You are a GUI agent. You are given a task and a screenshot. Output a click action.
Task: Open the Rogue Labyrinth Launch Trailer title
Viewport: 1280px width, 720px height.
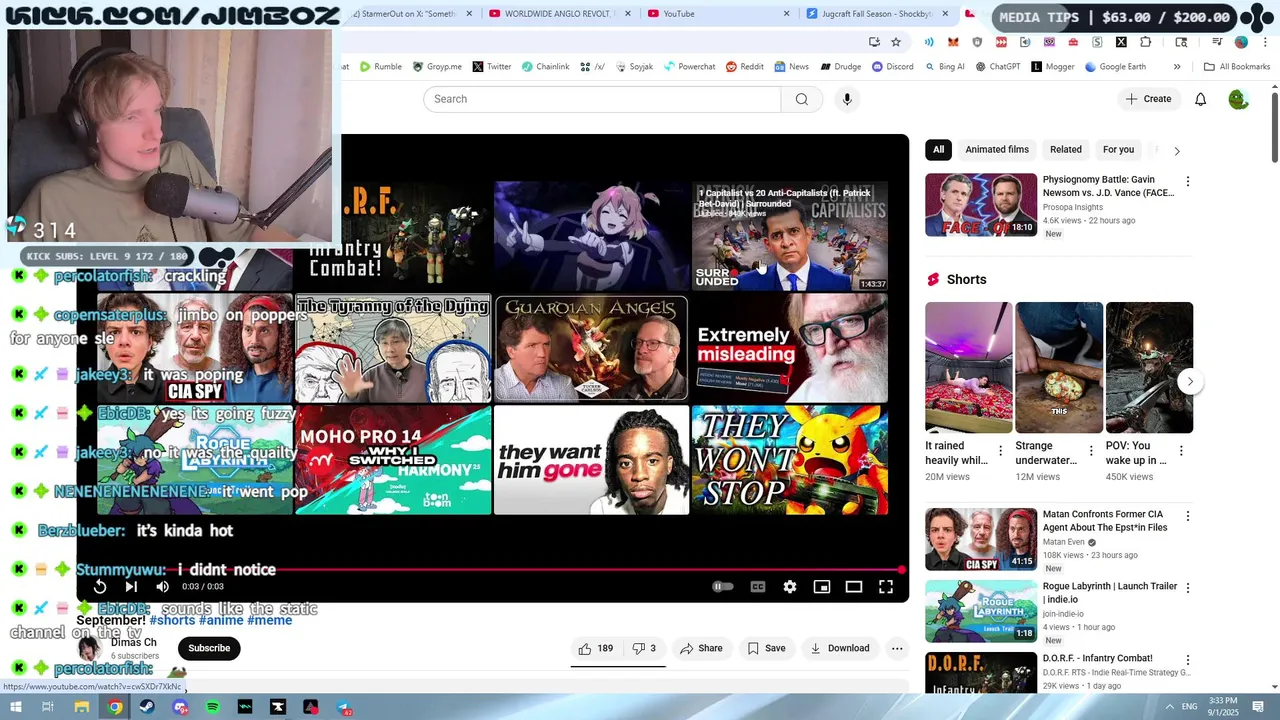[x=1110, y=593]
